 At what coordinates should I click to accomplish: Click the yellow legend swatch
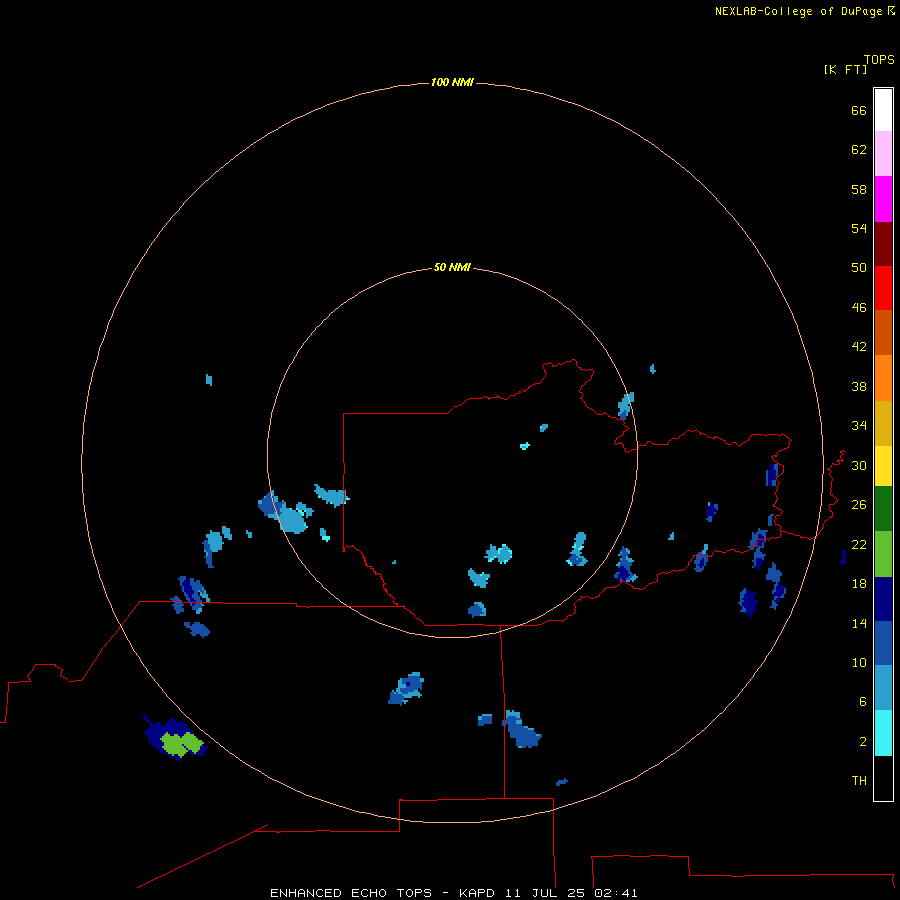click(x=883, y=466)
